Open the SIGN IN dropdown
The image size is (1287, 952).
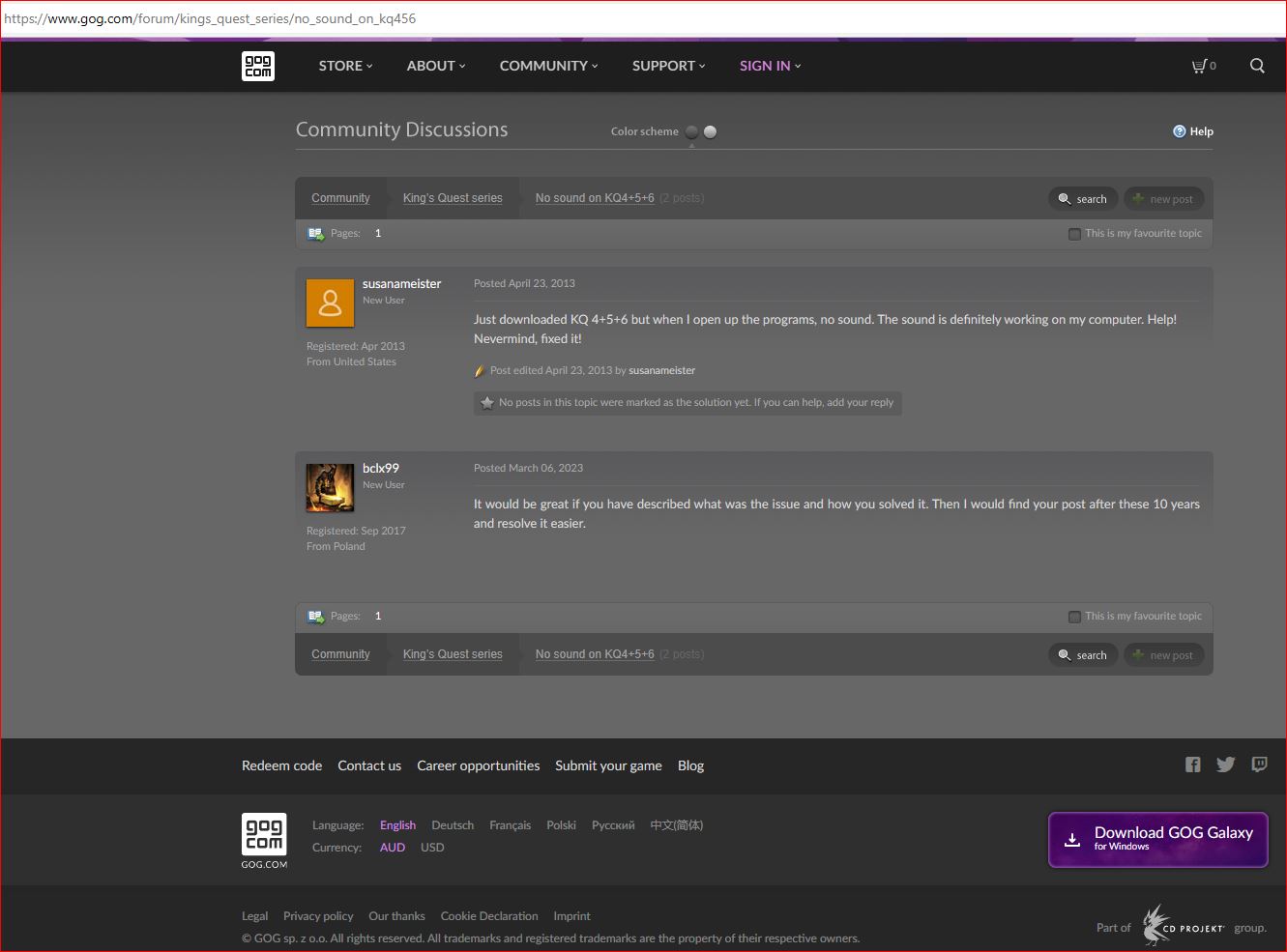[x=770, y=66]
